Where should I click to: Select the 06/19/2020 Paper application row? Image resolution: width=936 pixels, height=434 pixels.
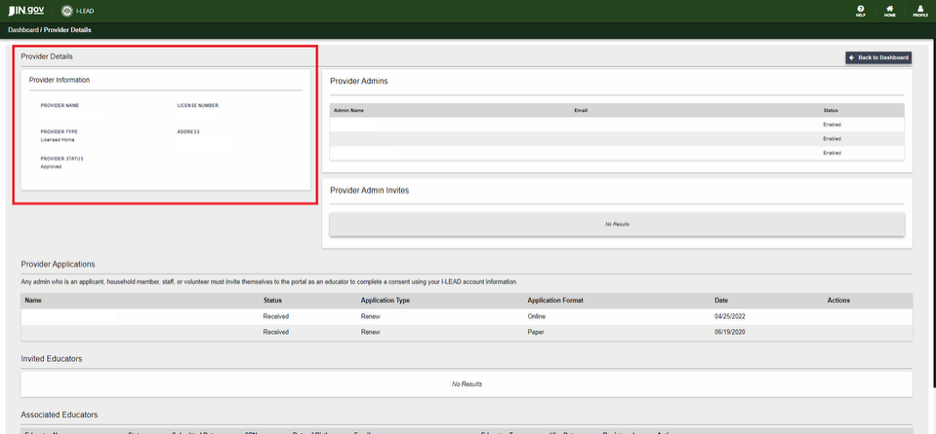point(466,331)
